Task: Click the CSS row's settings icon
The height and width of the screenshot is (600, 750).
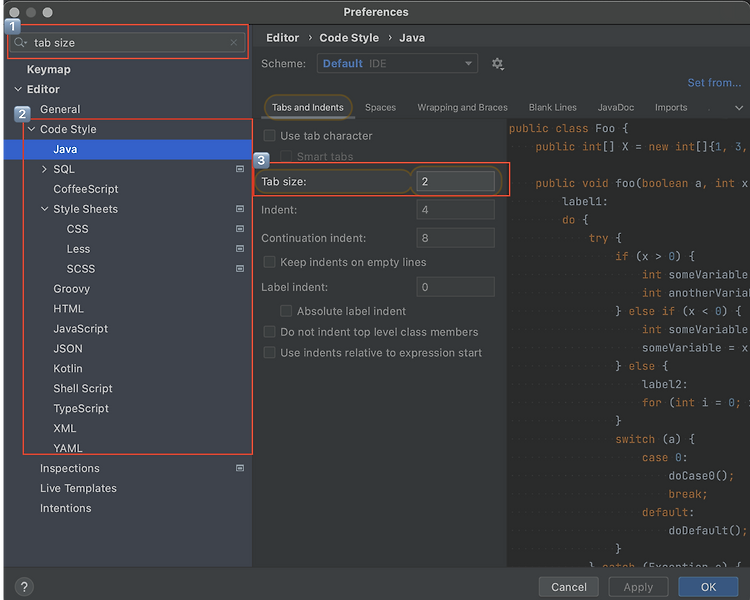Action: [x=240, y=229]
